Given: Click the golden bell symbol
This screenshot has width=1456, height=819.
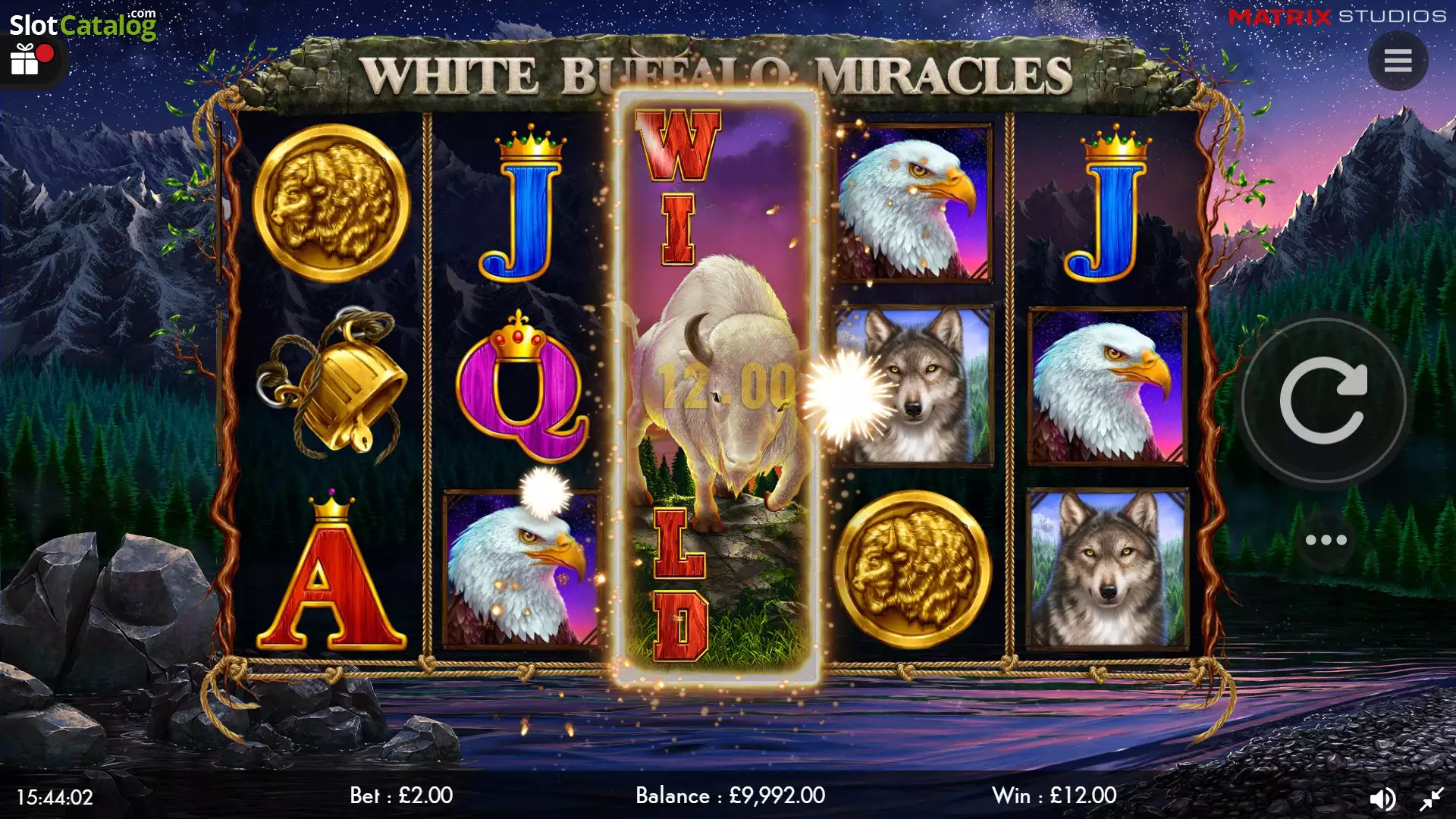Looking at the screenshot, I should pos(331,383).
